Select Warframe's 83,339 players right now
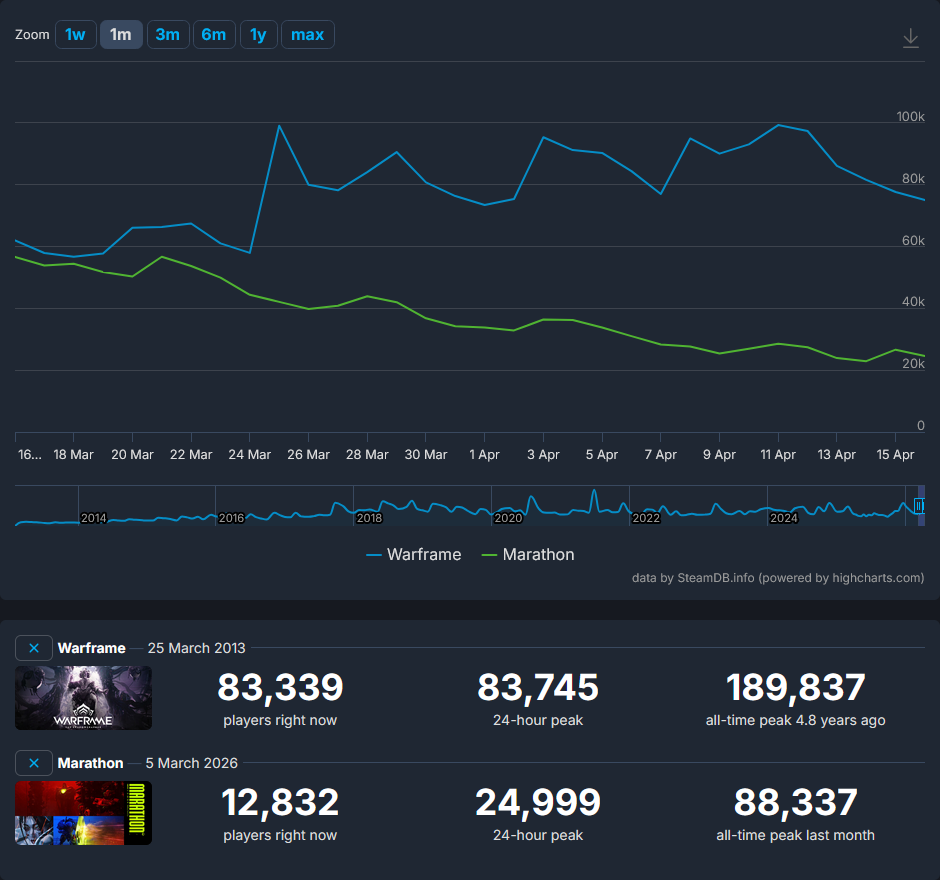940x880 pixels. pos(280,688)
